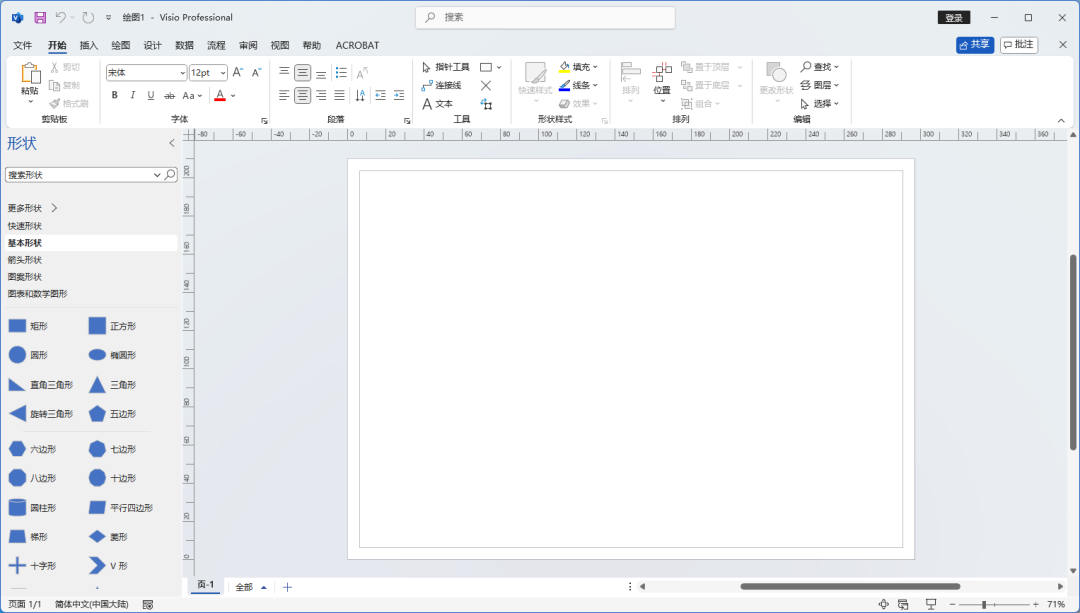
Task: Open the 视图 ribbon tab
Action: (x=279, y=45)
